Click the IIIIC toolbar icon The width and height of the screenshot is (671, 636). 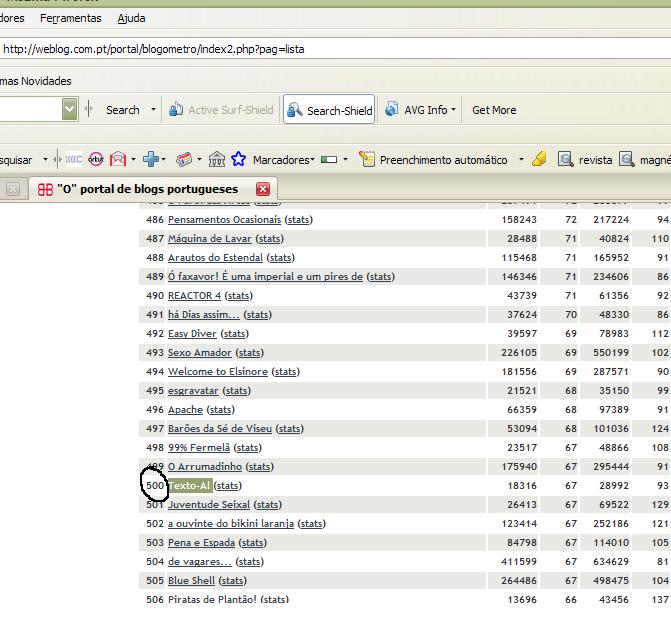[x=74, y=160]
